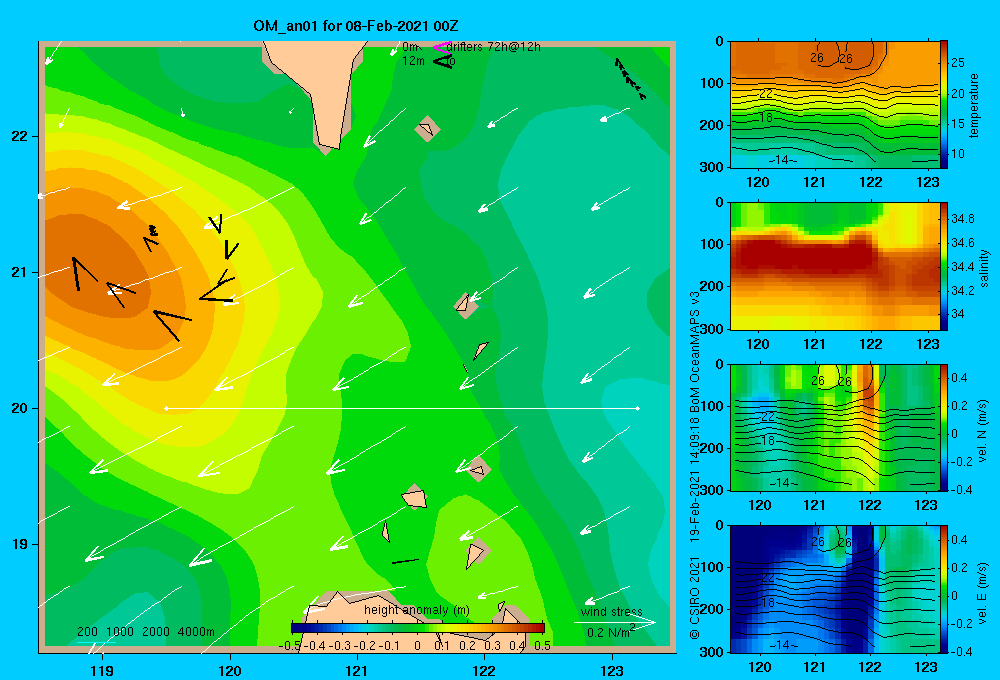The height and width of the screenshot is (680, 1000).
Task: Click the 'height anomaly (m)' label
Action: (x=416, y=610)
